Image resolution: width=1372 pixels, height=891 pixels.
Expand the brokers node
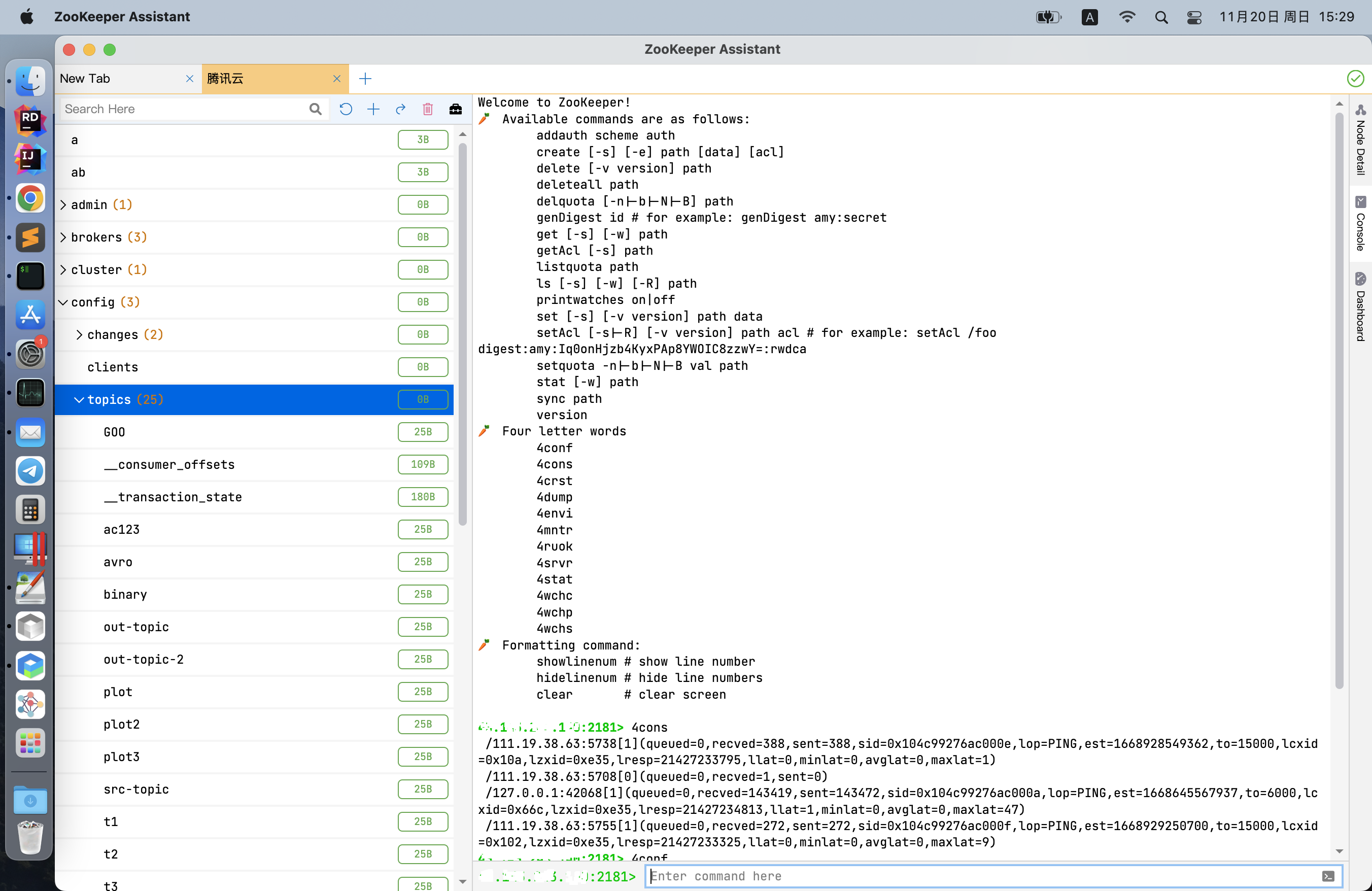pyautogui.click(x=63, y=237)
